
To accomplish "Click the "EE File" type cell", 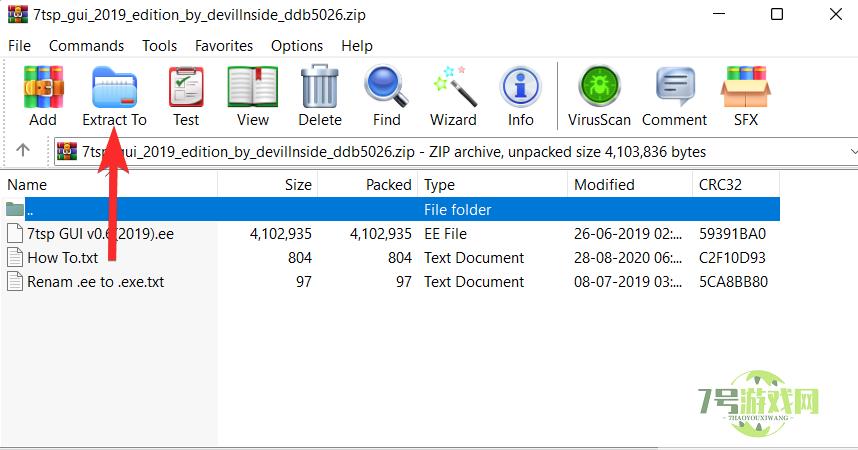I will (445, 234).
